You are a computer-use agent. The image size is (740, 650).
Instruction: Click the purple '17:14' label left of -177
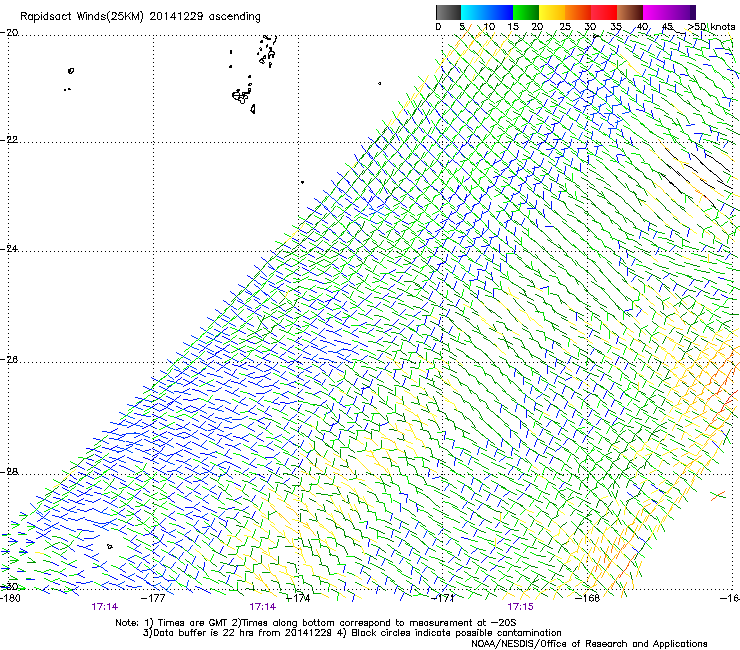coord(105,607)
